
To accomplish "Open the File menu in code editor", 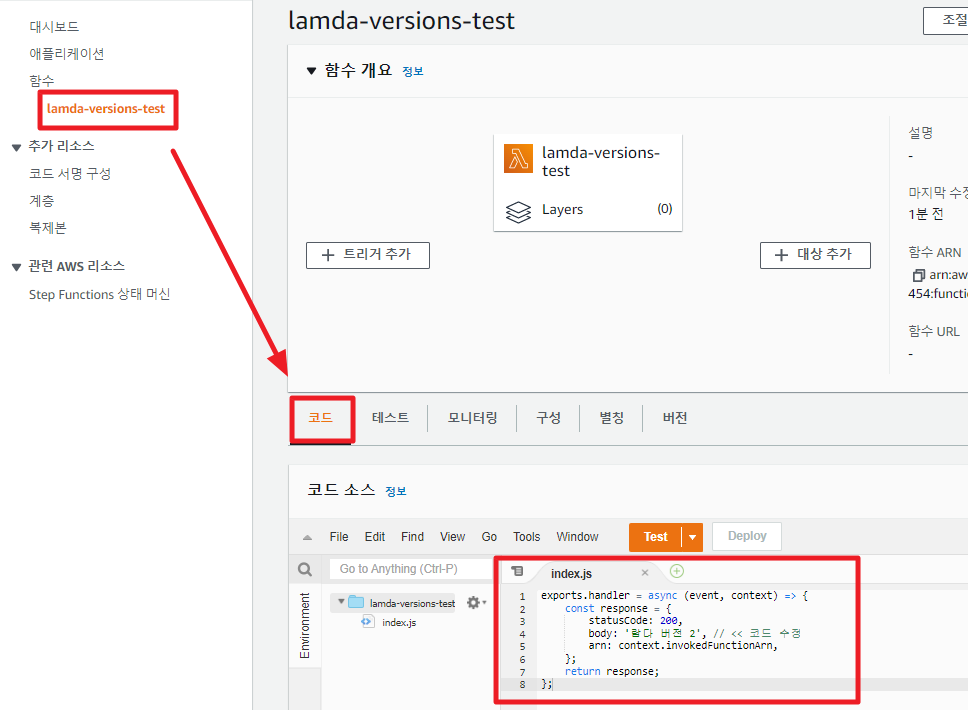I will pyautogui.click(x=339, y=537).
